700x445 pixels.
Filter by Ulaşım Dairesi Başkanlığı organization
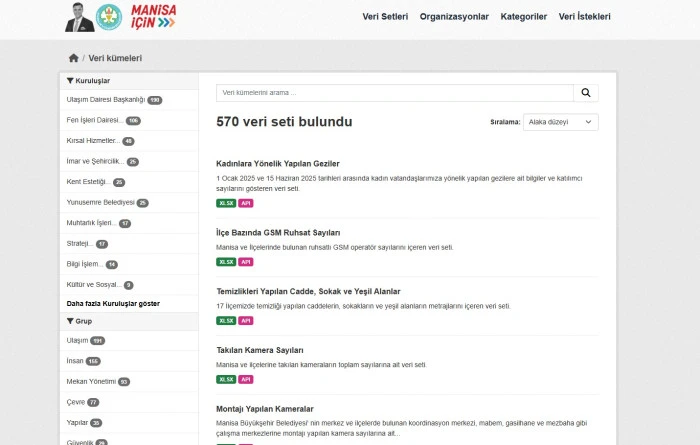tap(106, 100)
